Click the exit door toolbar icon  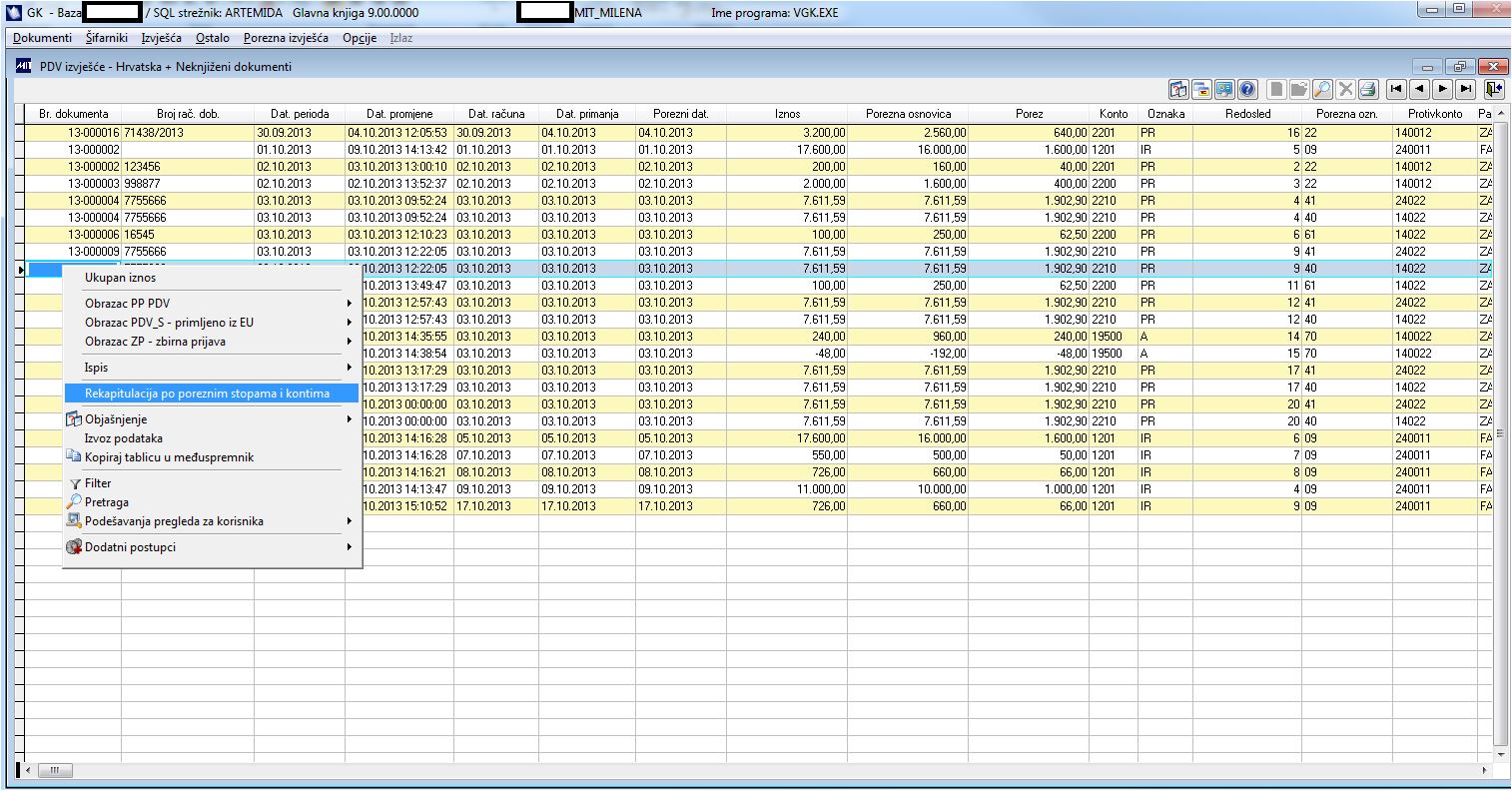tap(1494, 89)
